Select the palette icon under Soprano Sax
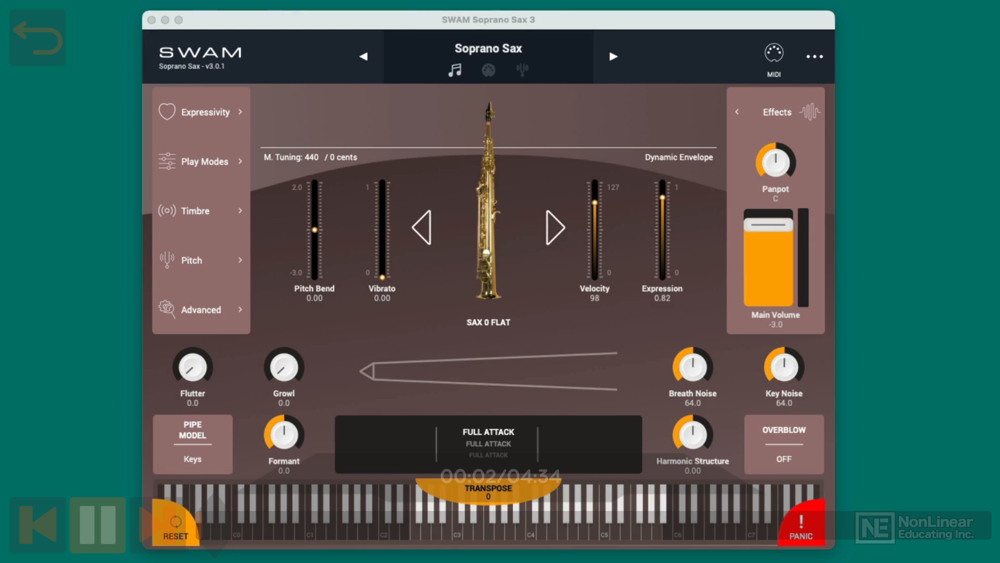 [x=489, y=70]
